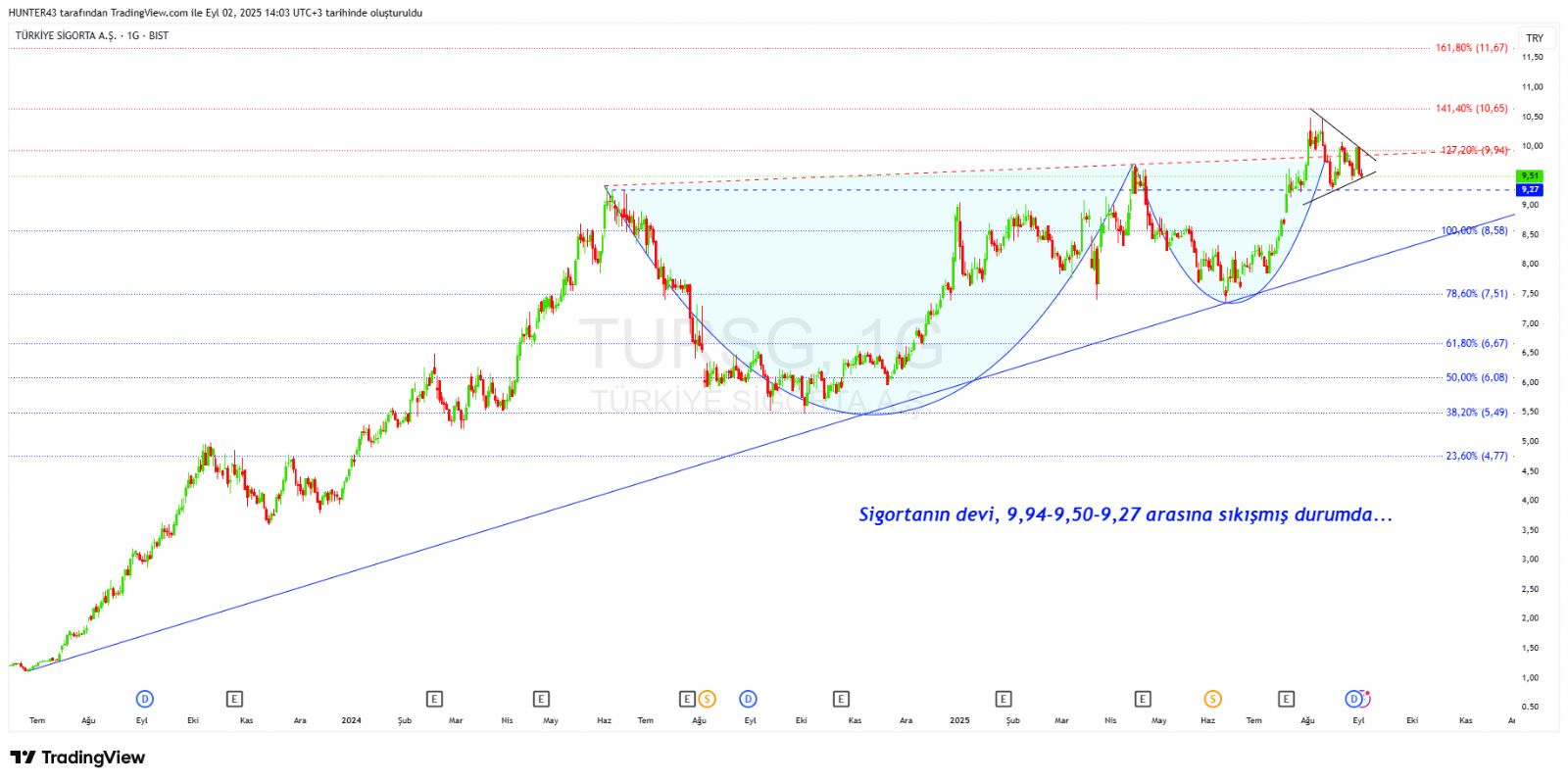The width and height of the screenshot is (1568, 783).
Task: Click the E earnings marker above Kas 2023
Action: point(234,699)
